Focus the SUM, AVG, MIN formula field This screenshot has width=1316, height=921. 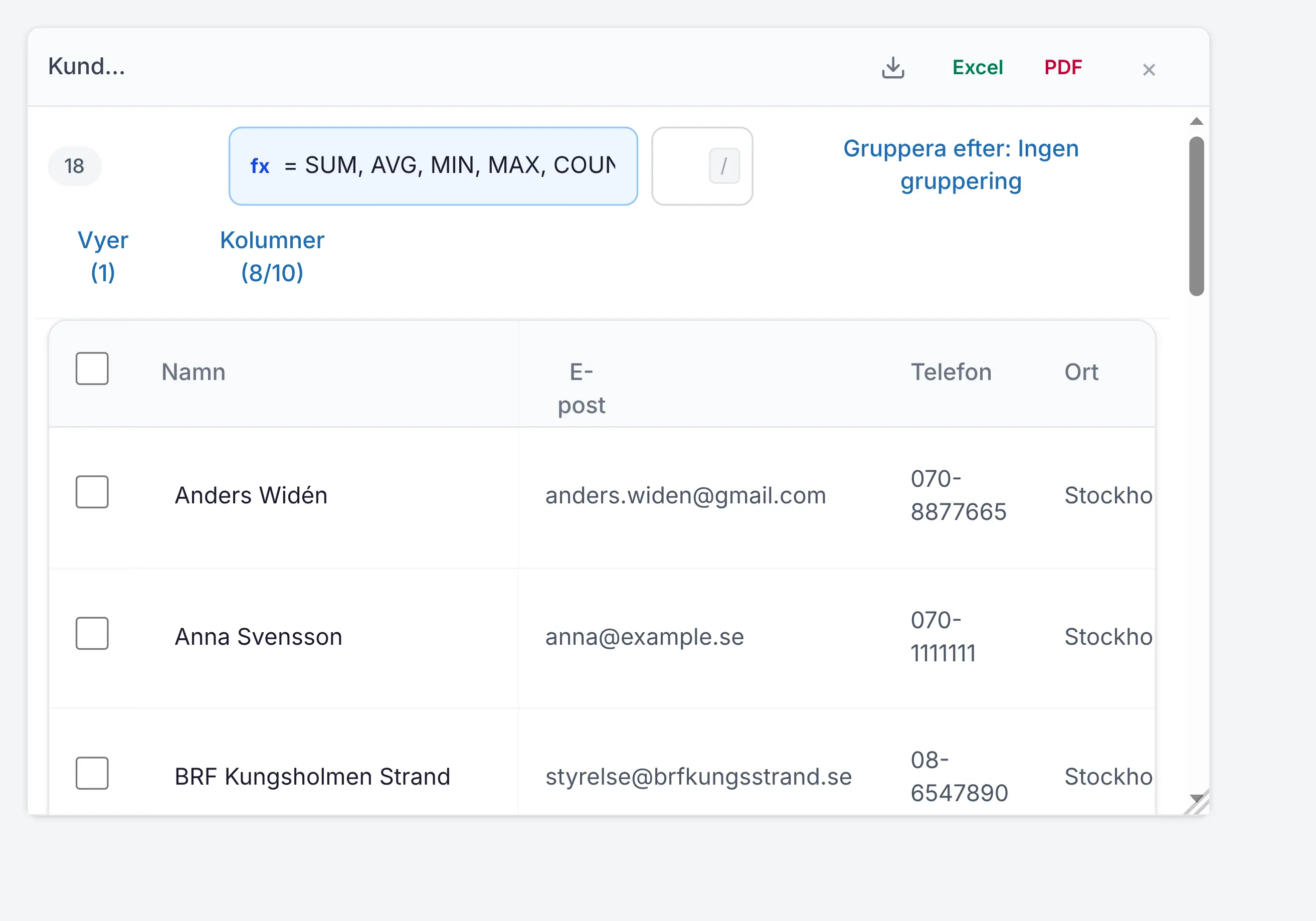(433, 166)
